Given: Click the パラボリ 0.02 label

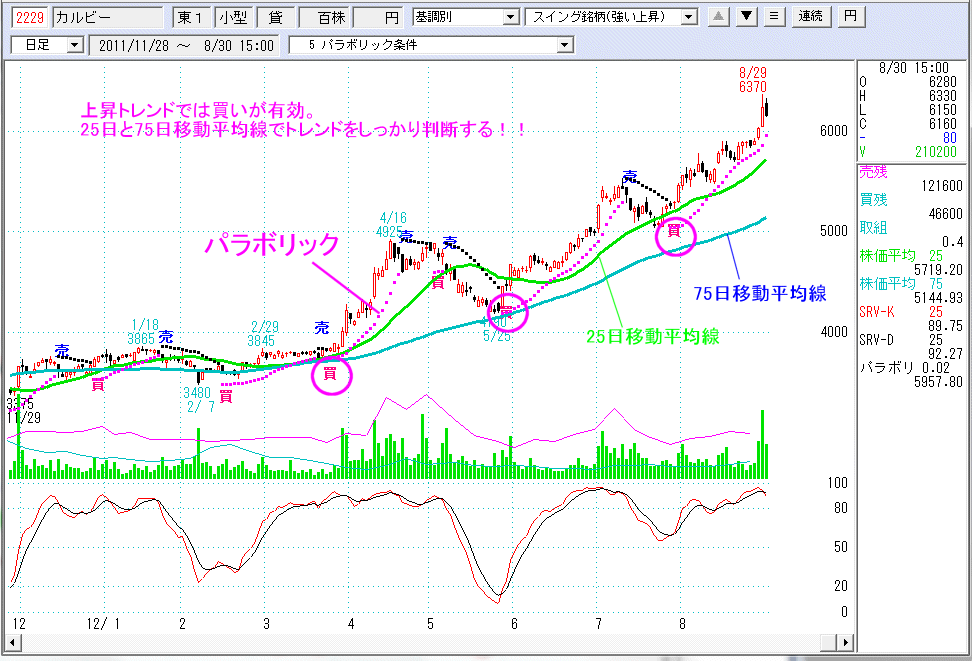Looking at the screenshot, I should coord(904,367).
